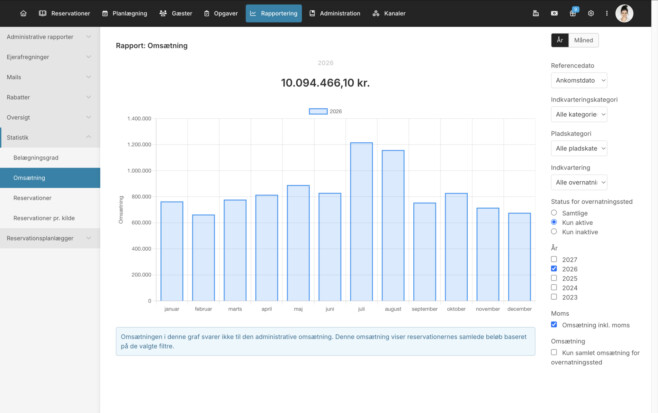This screenshot has height=413, width=658.
Task: Open Belægningsgrad report
Action: pos(50,158)
